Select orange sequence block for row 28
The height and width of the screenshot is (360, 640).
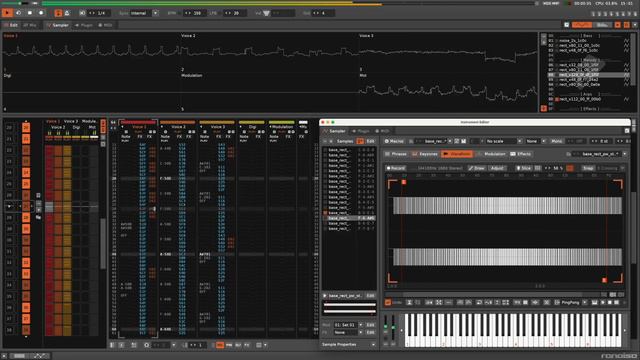(x=26, y=218)
